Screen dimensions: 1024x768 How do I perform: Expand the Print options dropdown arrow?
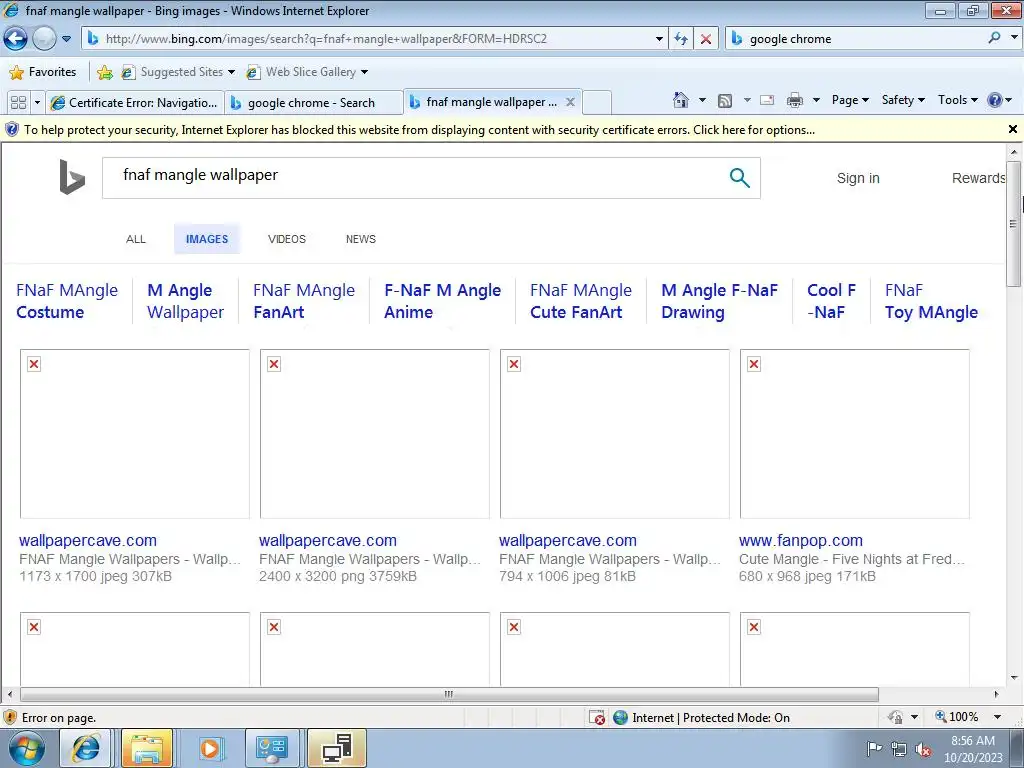[816, 100]
